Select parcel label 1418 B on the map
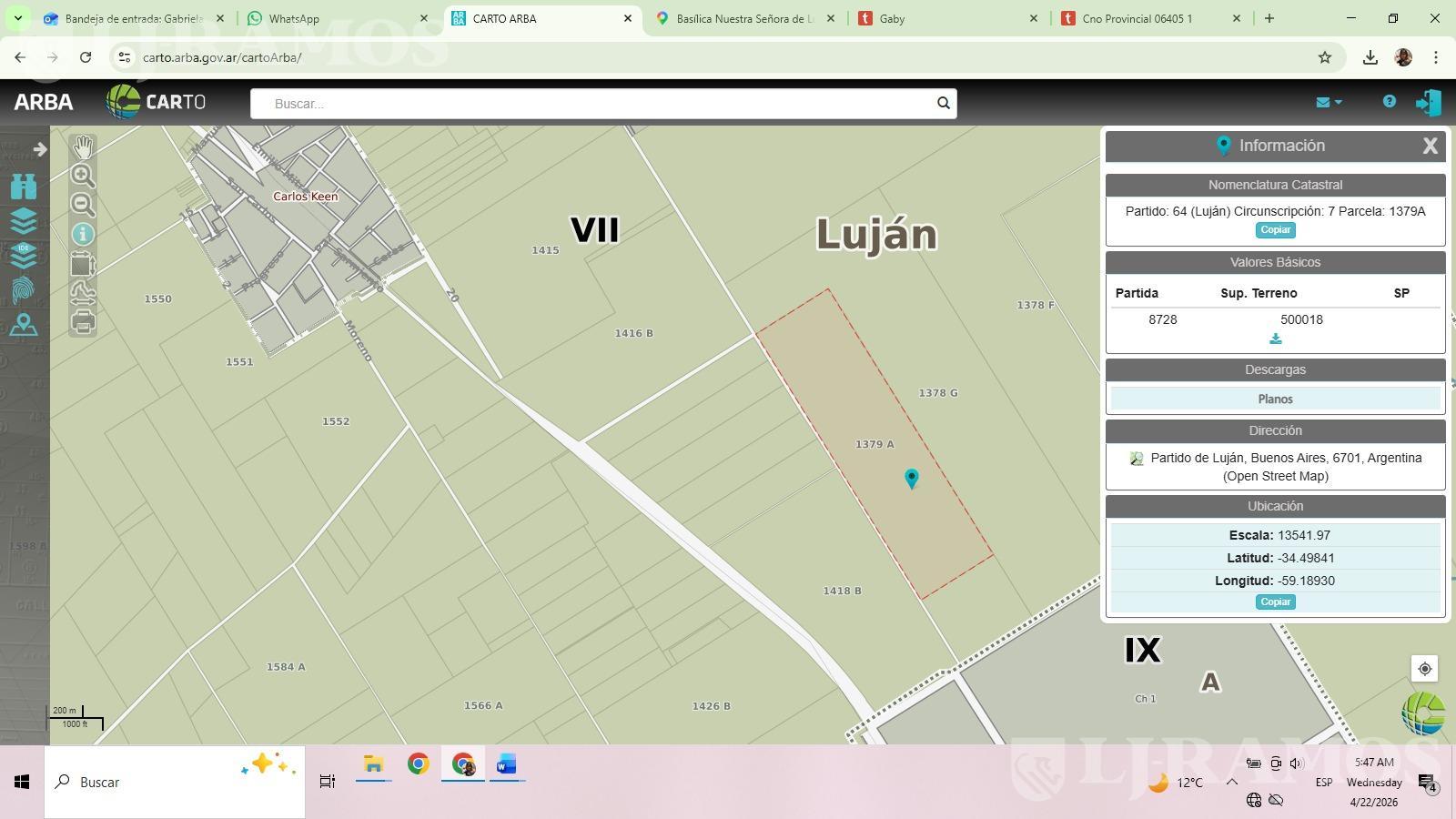Screen dimensions: 1456x819 pos(842,591)
